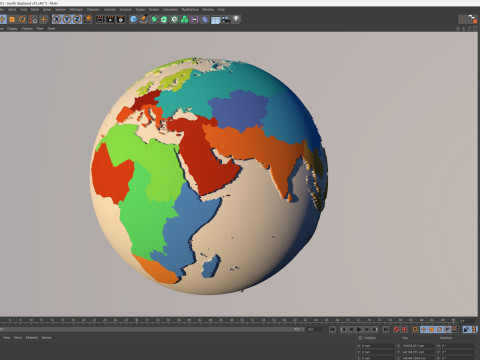This screenshot has height=360, width=480.
Task: Open the Mesh menu
Action: (x=35, y=9)
